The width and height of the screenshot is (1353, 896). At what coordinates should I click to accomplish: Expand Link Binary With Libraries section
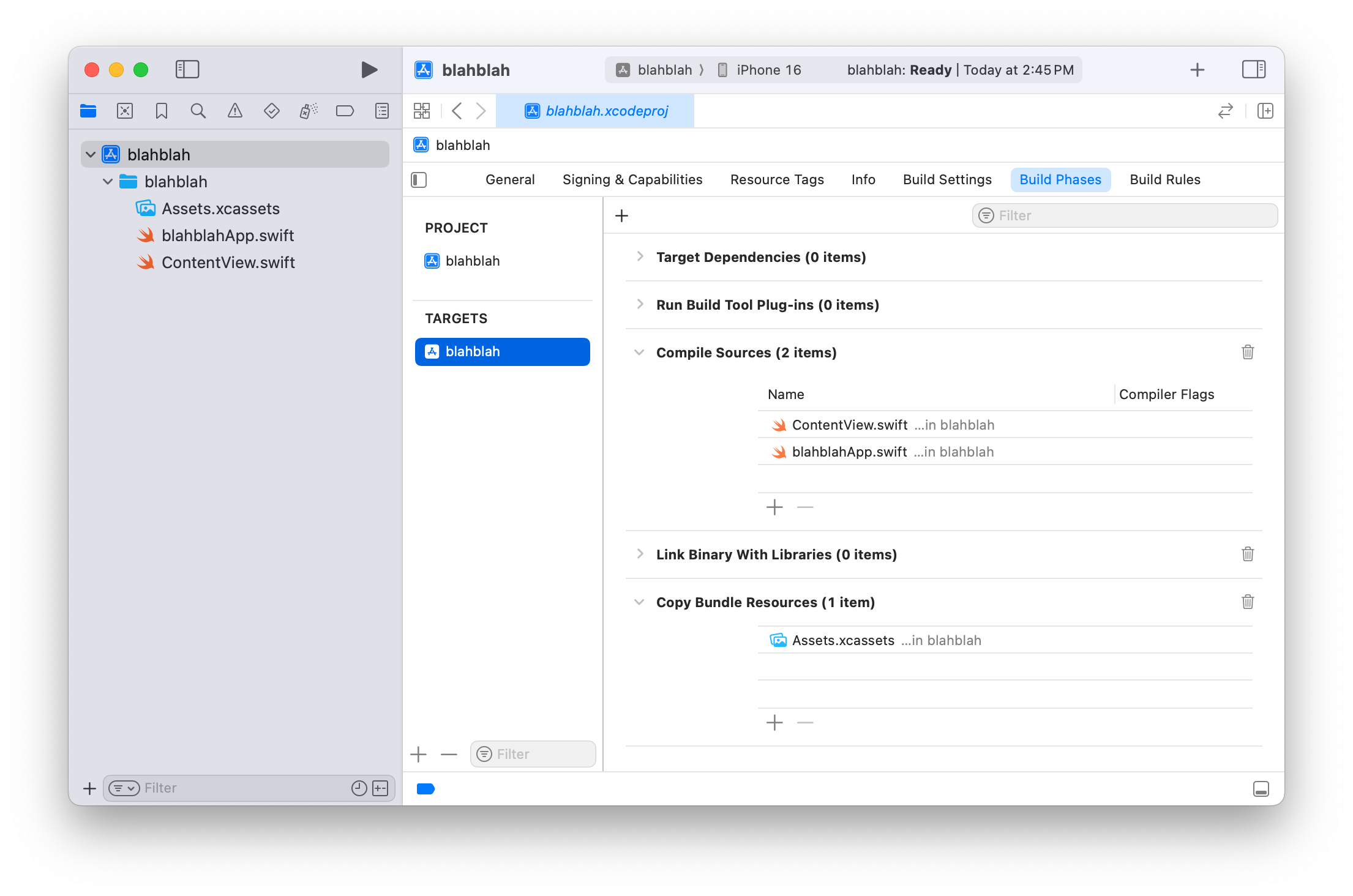[640, 554]
